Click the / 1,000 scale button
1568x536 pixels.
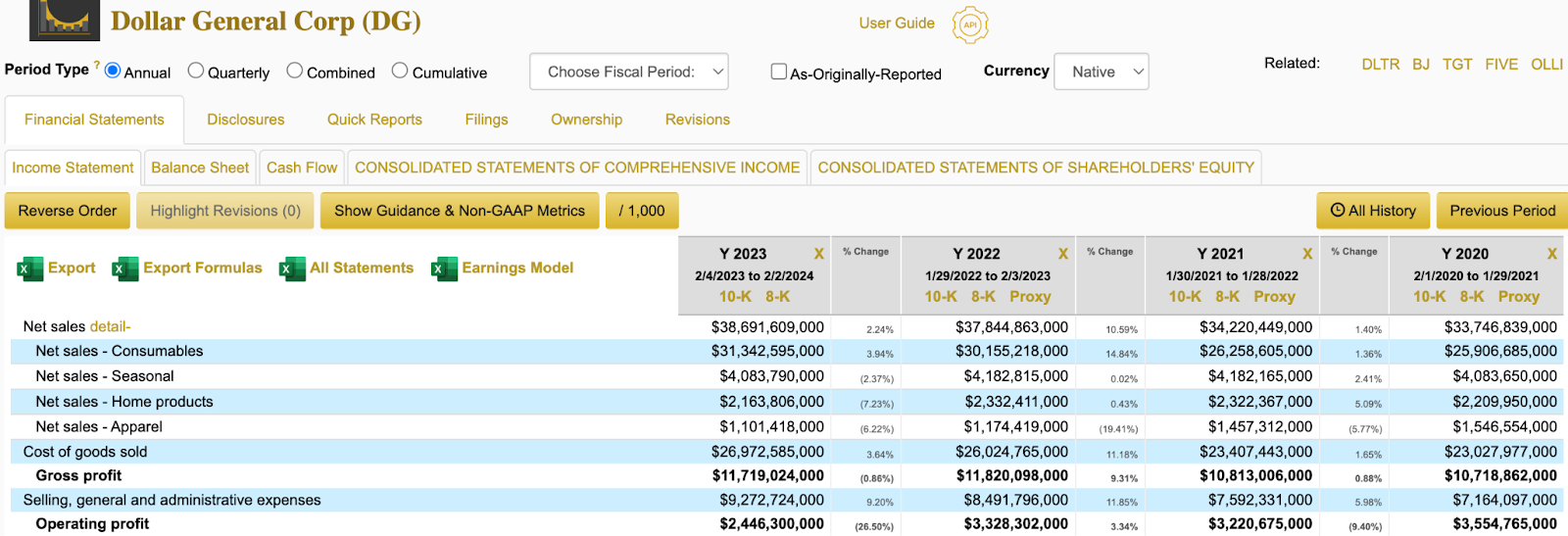click(x=642, y=211)
